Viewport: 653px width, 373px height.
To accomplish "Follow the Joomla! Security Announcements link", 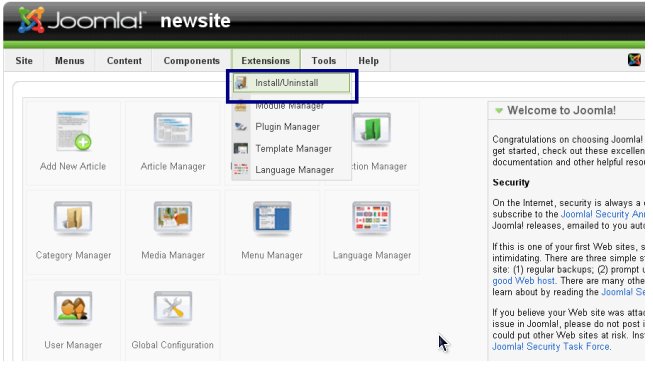I will [x=603, y=214].
